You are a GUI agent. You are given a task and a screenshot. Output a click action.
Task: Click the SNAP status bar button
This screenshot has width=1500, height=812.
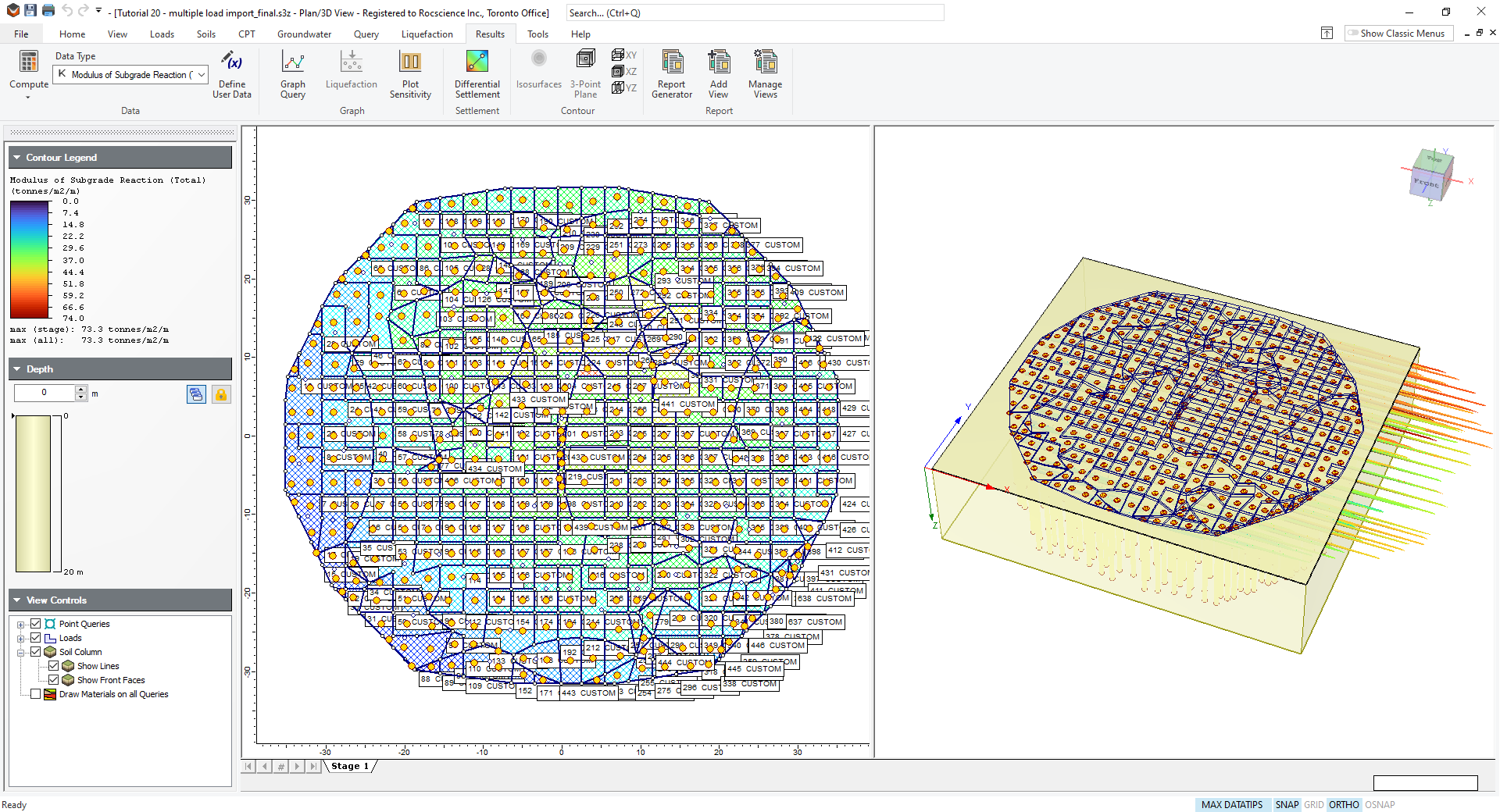click(x=1286, y=804)
